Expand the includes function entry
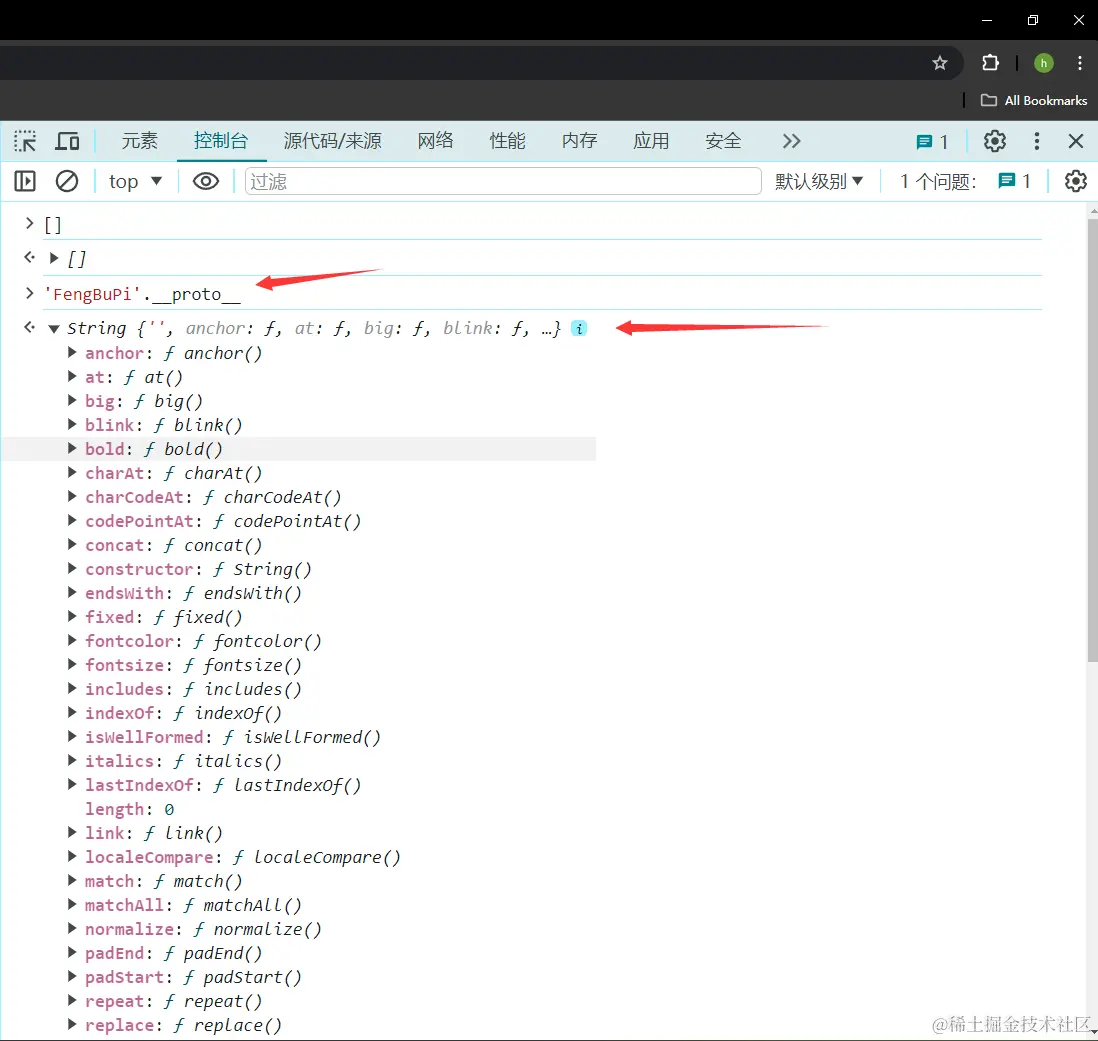The image size is (1098, 1041). [x=71, y=688]
